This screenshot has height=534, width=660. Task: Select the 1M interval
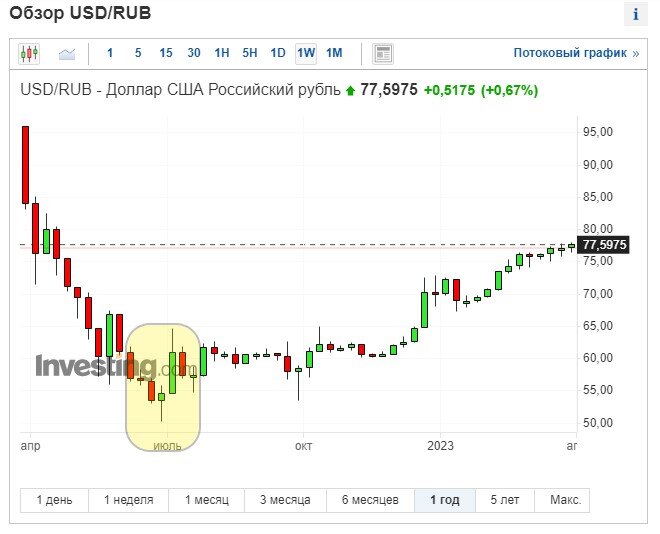334,53
